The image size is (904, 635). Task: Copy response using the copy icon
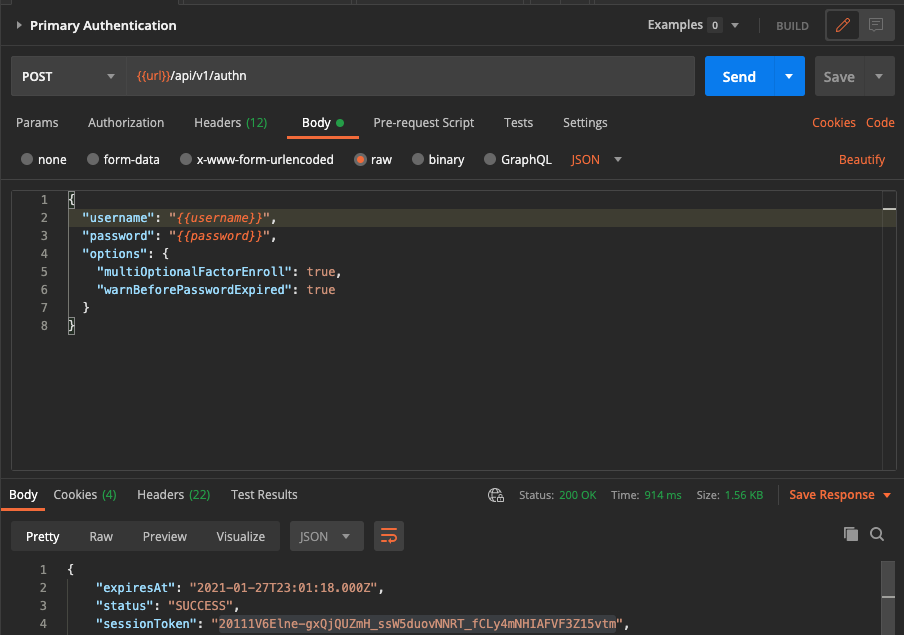point(851,534)
